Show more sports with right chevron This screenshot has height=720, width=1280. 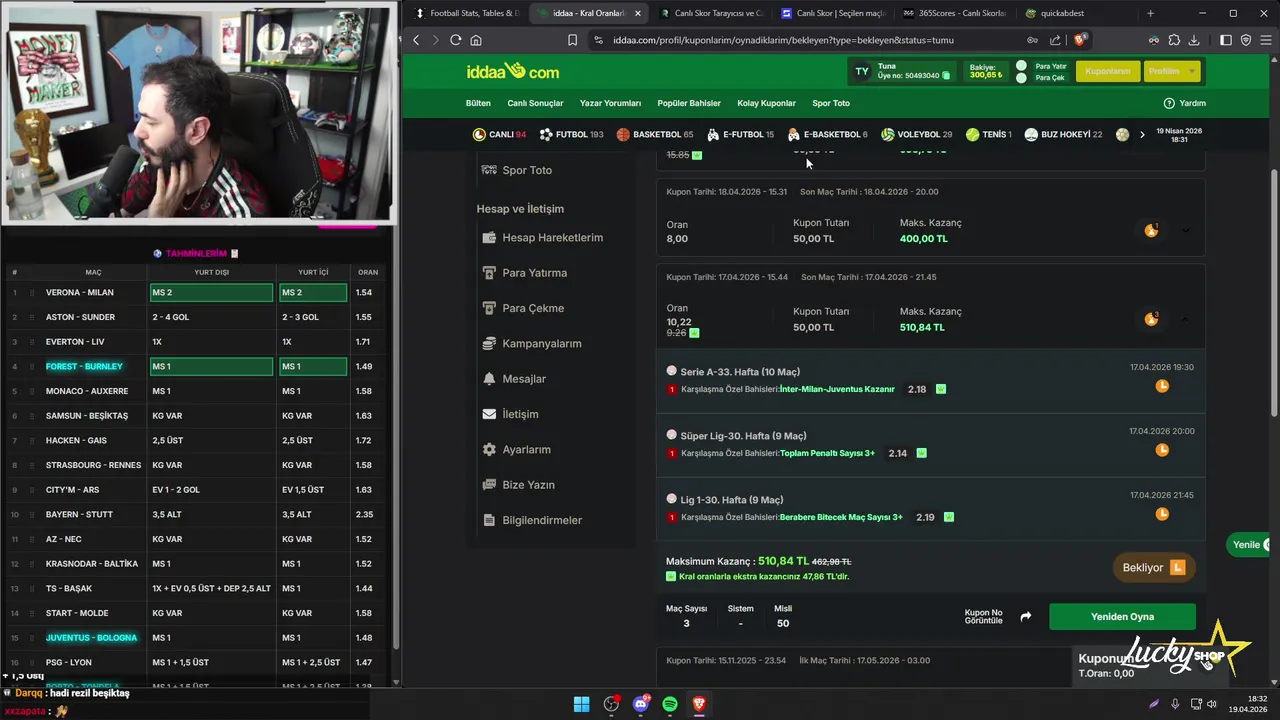[1142, 134]
